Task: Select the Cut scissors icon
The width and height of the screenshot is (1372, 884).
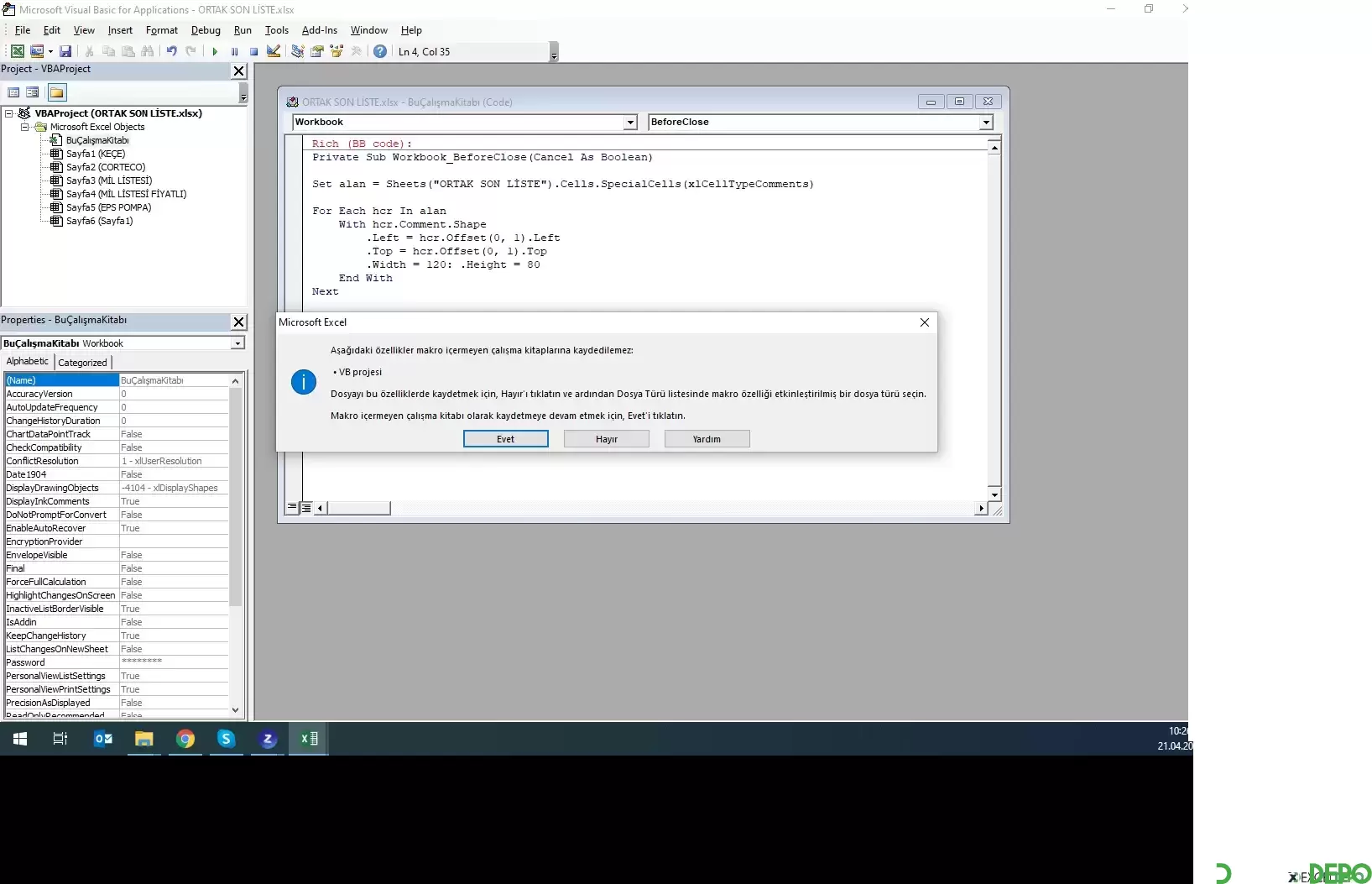Action: (89, 51)
